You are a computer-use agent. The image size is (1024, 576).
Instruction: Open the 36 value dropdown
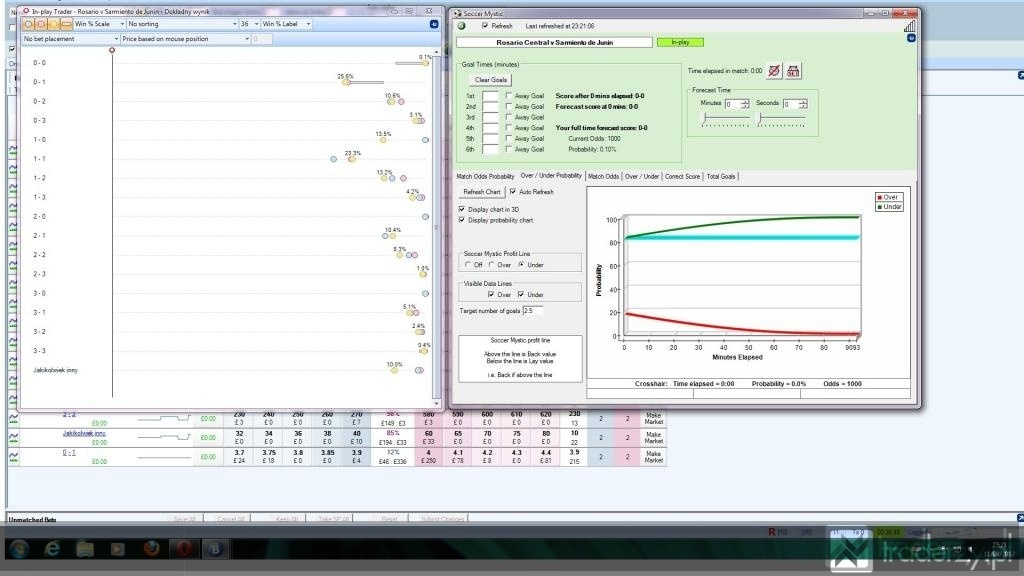click(x=249, y=24)
